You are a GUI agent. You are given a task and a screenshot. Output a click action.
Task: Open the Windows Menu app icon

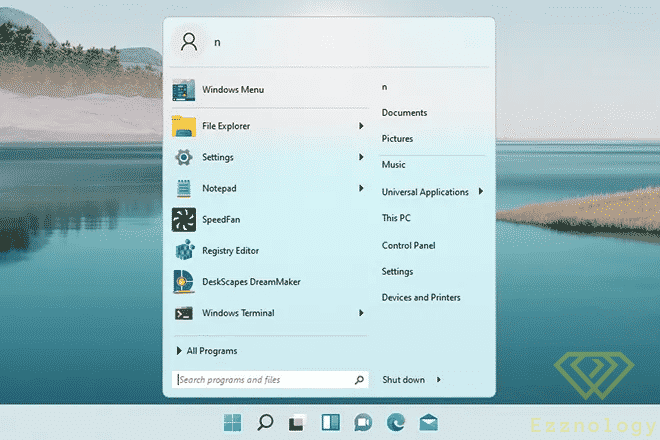184,90
